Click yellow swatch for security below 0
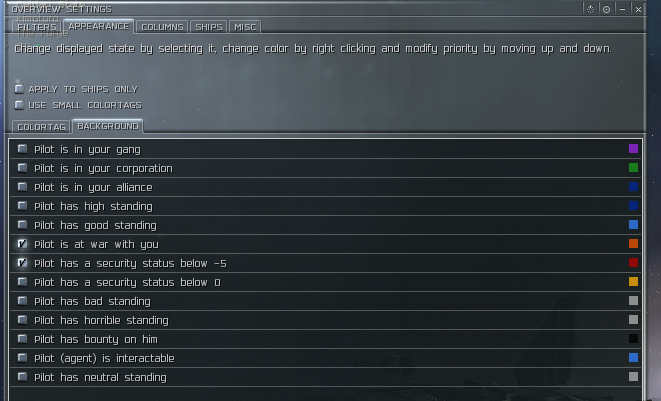Screen dimensions: 661x401 coord(633,281)
